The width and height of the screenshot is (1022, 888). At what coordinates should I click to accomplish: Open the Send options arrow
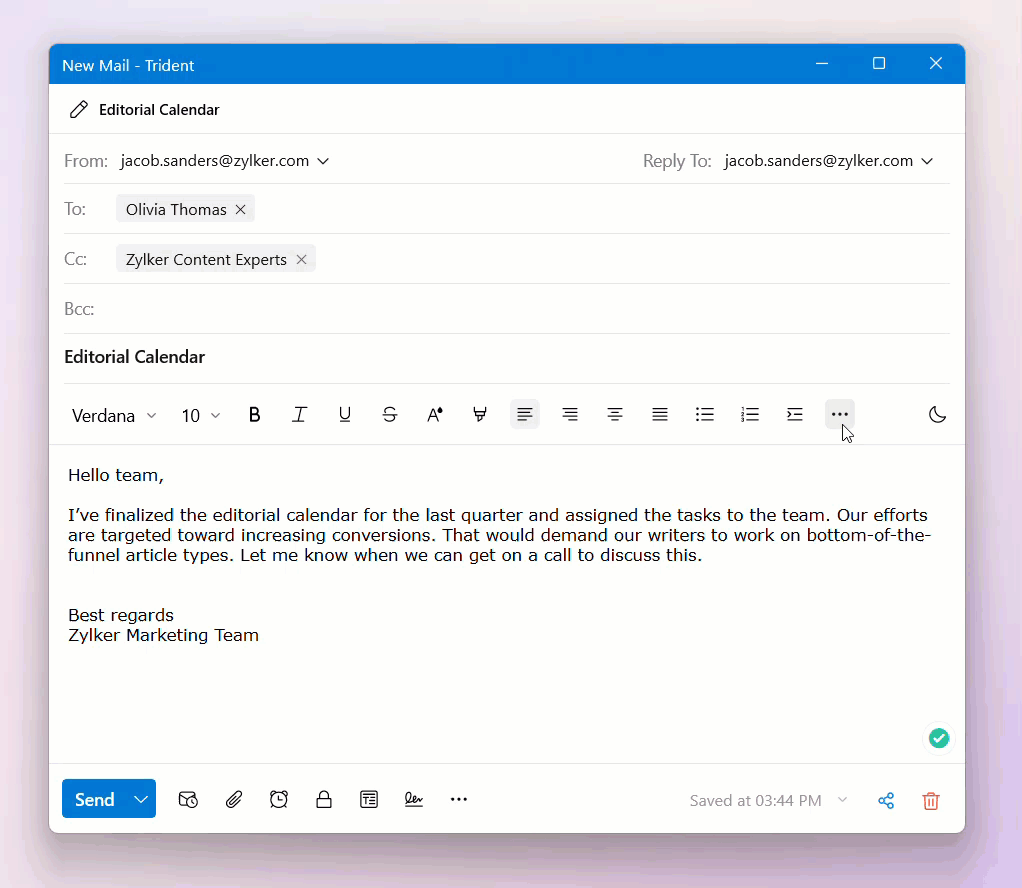pyautogui.click(x=141, y=799)
